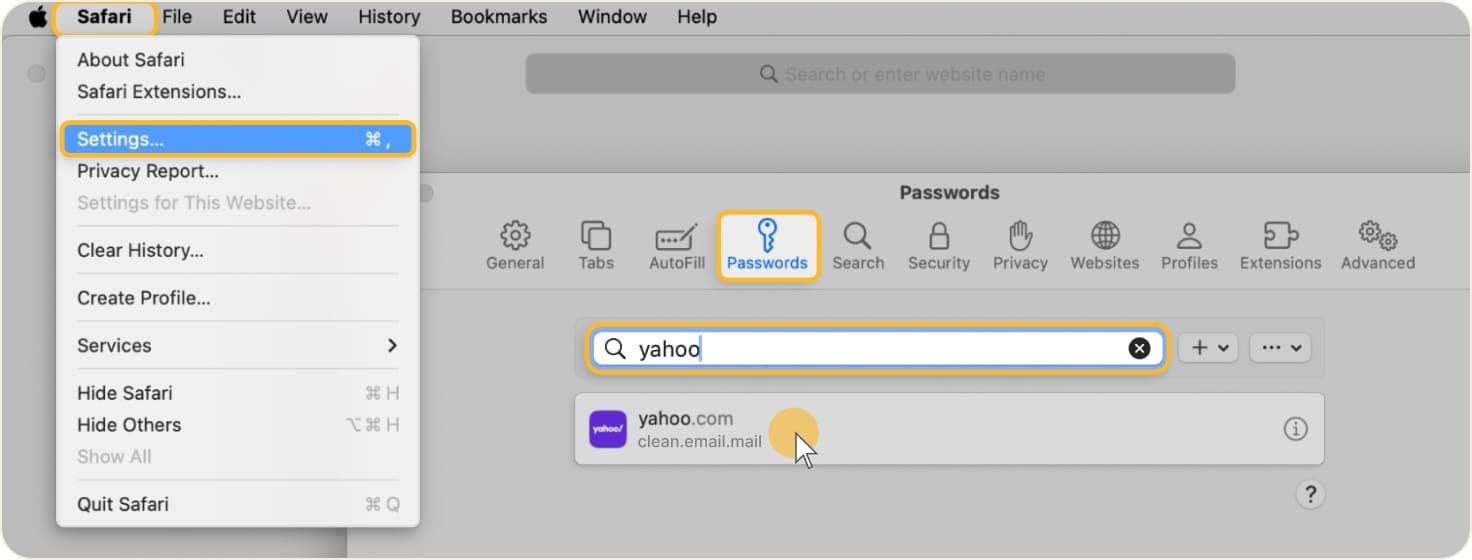
Task: Select the yahoo.com password entry
Action: 949,429
